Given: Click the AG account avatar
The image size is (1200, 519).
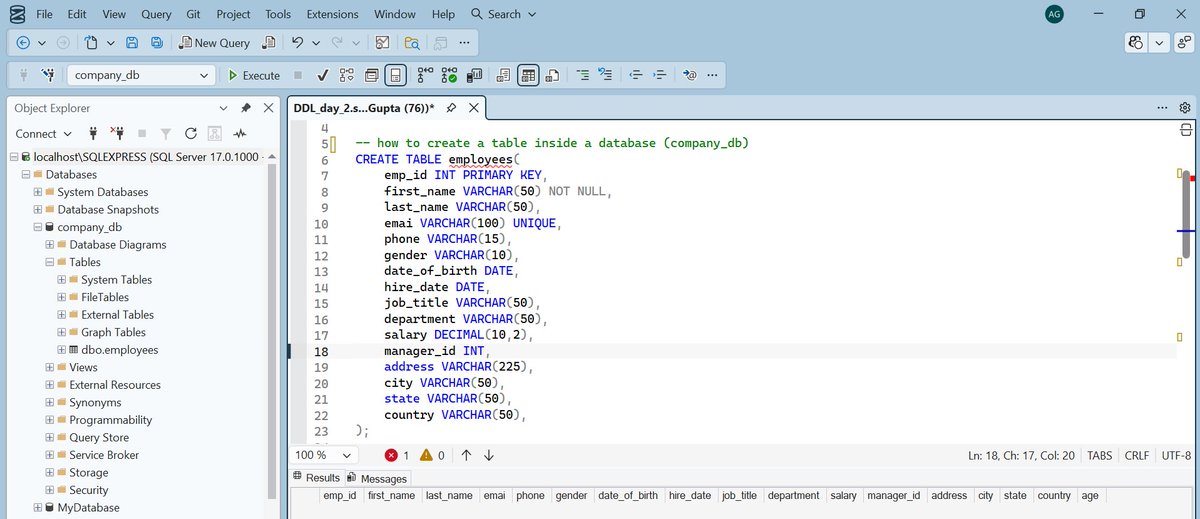Looking at the screenshot, I should pos(1054,14).
